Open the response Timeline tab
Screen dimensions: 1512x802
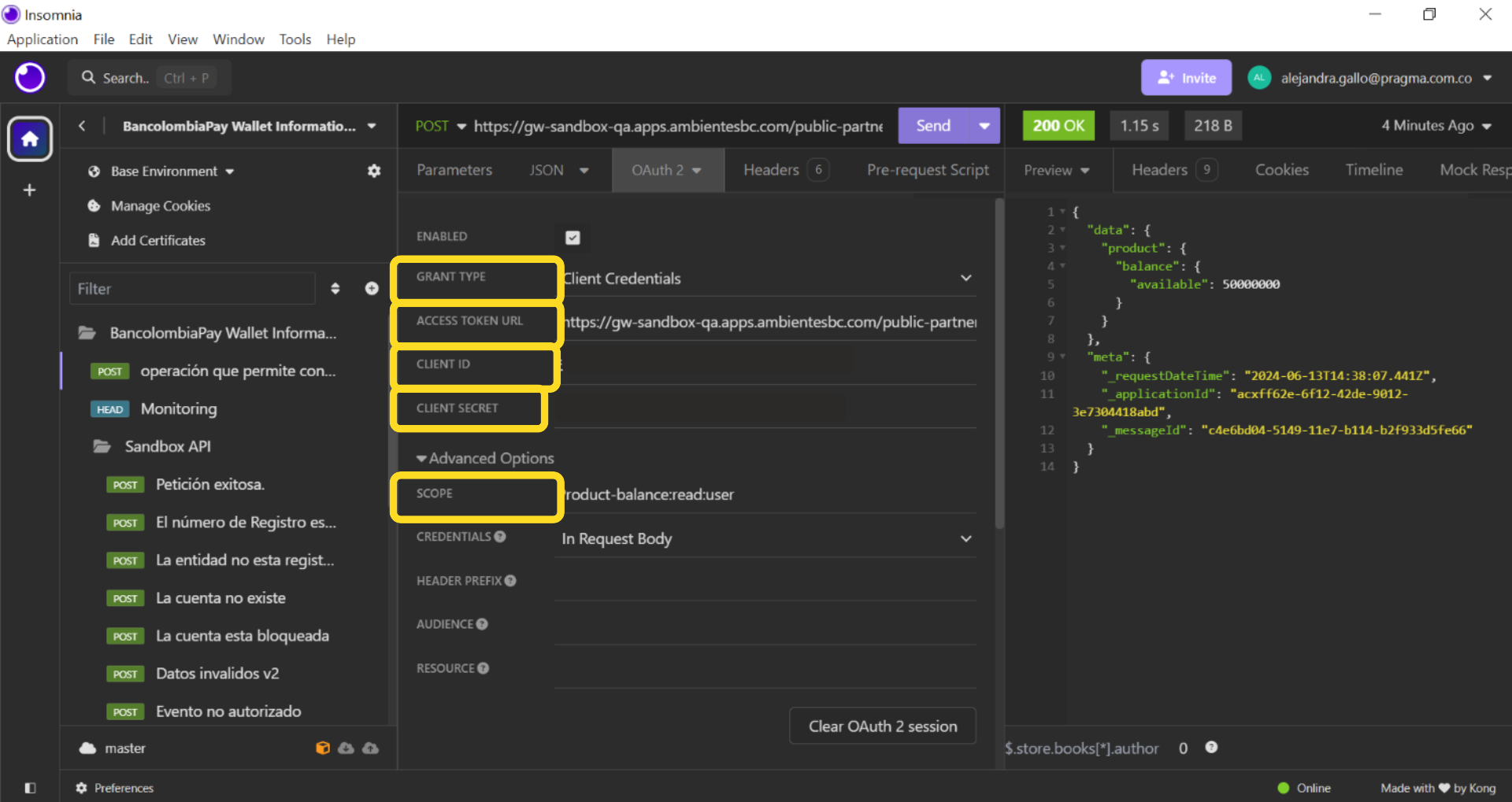(x=1374, y=170)
